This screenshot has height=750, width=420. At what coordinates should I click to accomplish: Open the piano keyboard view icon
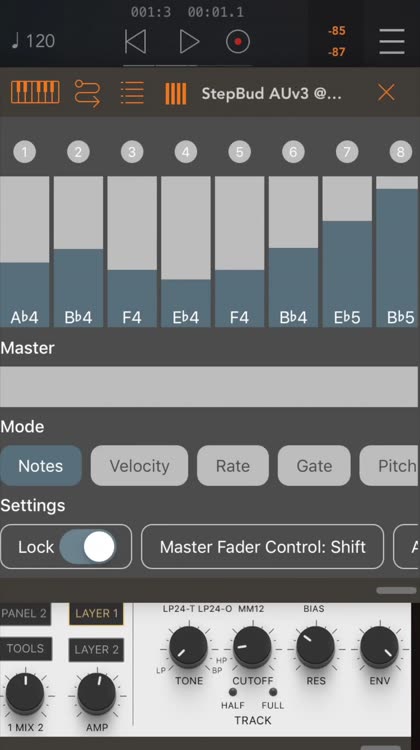click(x=35, y=92)
